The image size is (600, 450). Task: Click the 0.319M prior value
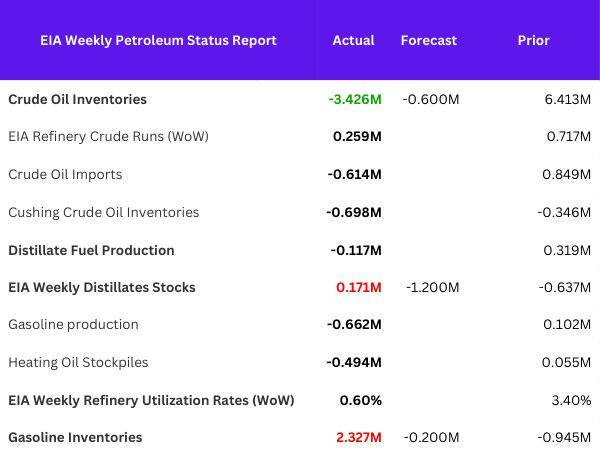[567, 250]
